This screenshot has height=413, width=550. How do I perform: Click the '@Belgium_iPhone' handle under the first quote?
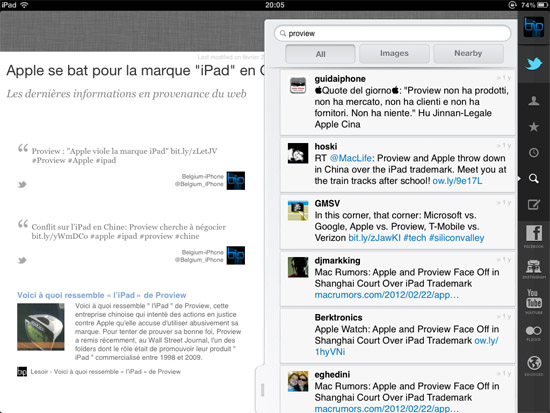[199, 184]
